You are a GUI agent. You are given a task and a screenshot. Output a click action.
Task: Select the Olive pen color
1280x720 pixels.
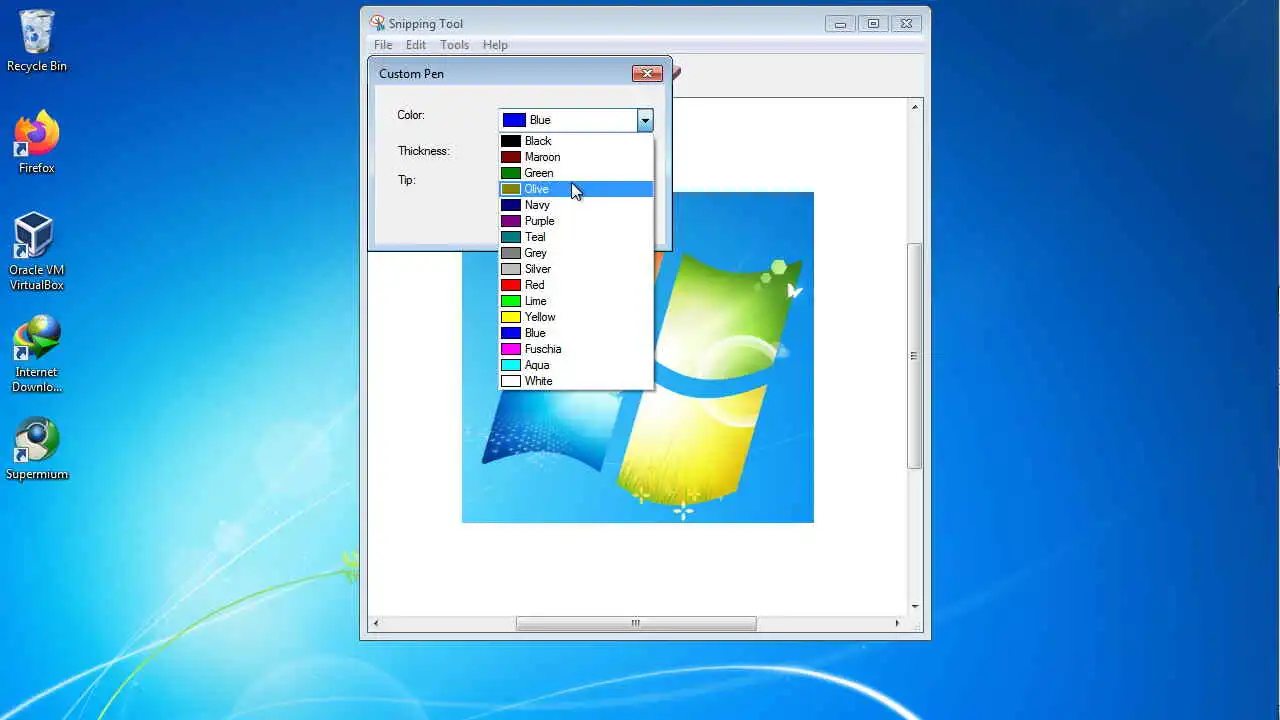coord(576,189)
